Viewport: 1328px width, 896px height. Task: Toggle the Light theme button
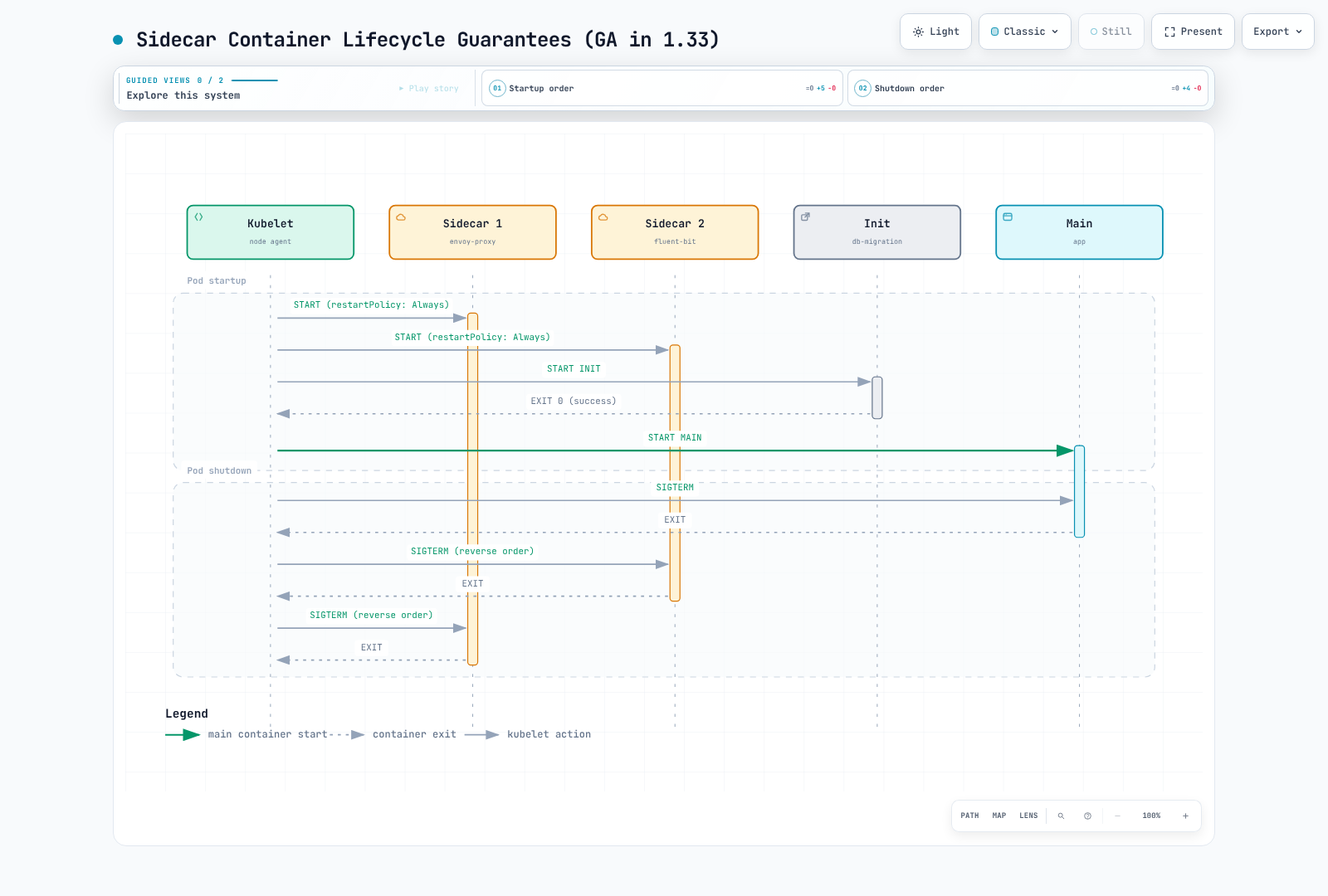coord(935,32)
